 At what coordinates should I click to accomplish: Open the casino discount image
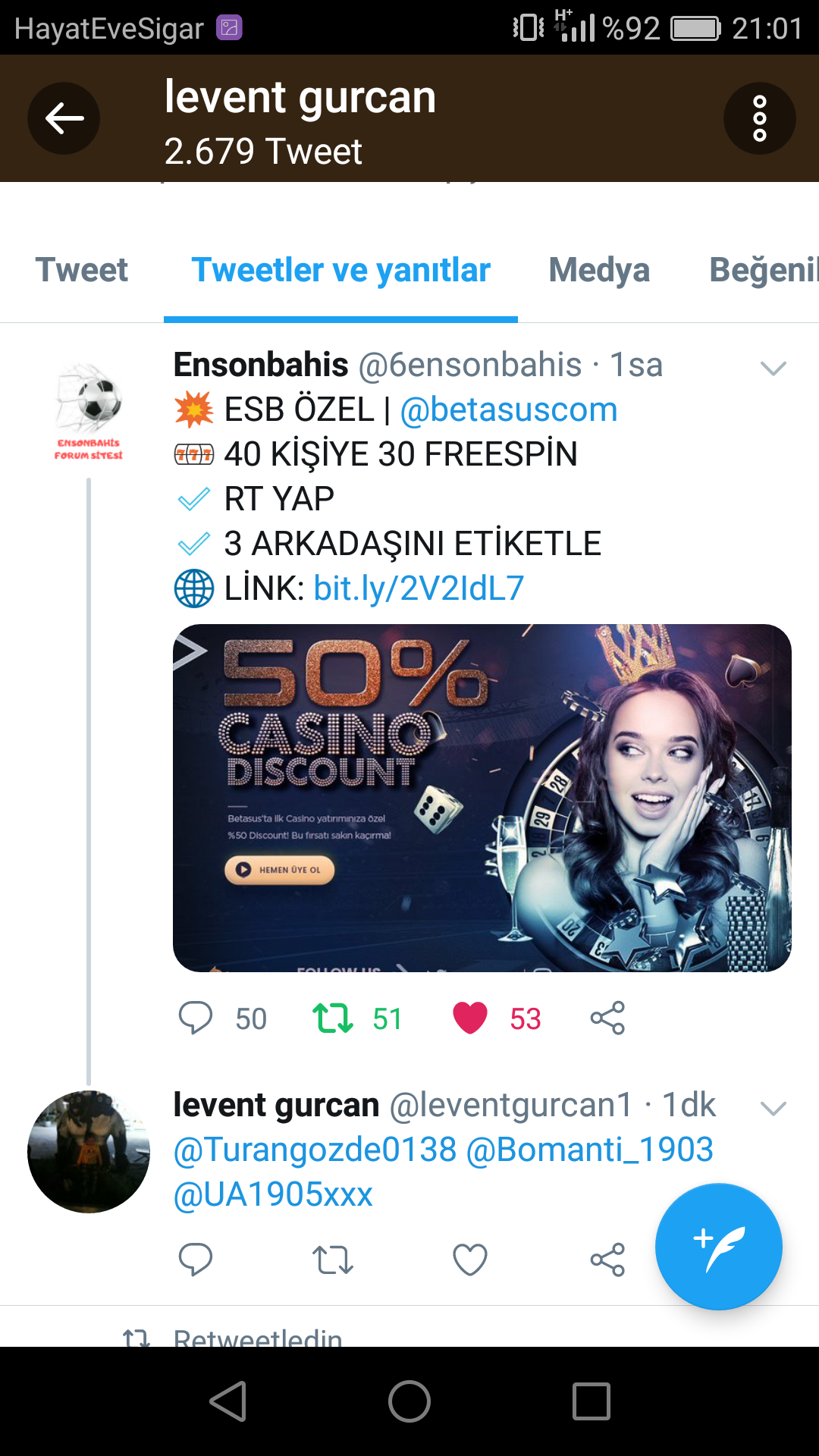482,798
